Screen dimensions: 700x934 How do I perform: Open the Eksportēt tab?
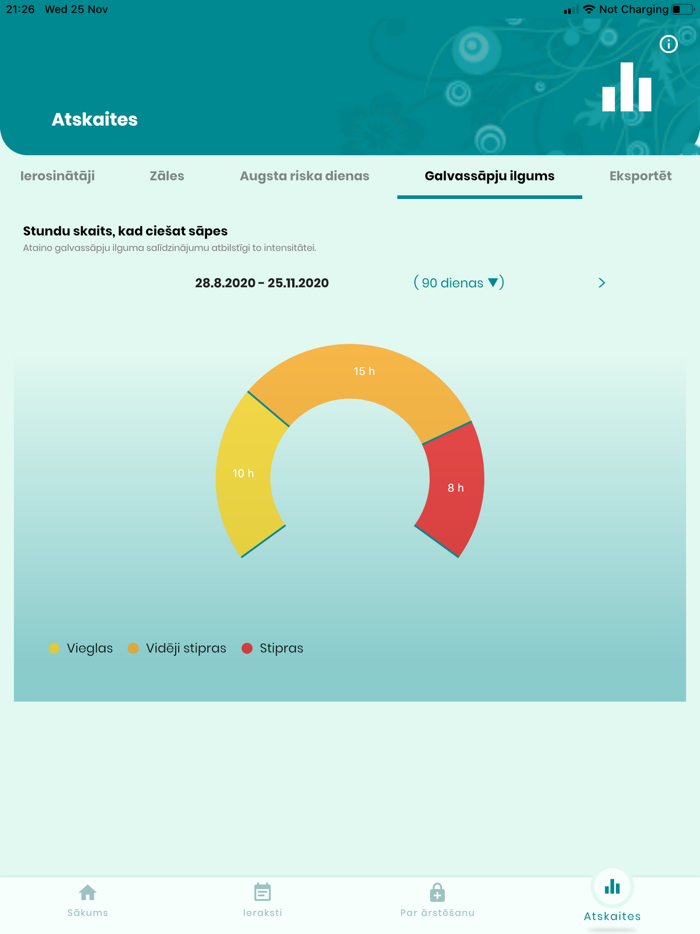point(640,176)
